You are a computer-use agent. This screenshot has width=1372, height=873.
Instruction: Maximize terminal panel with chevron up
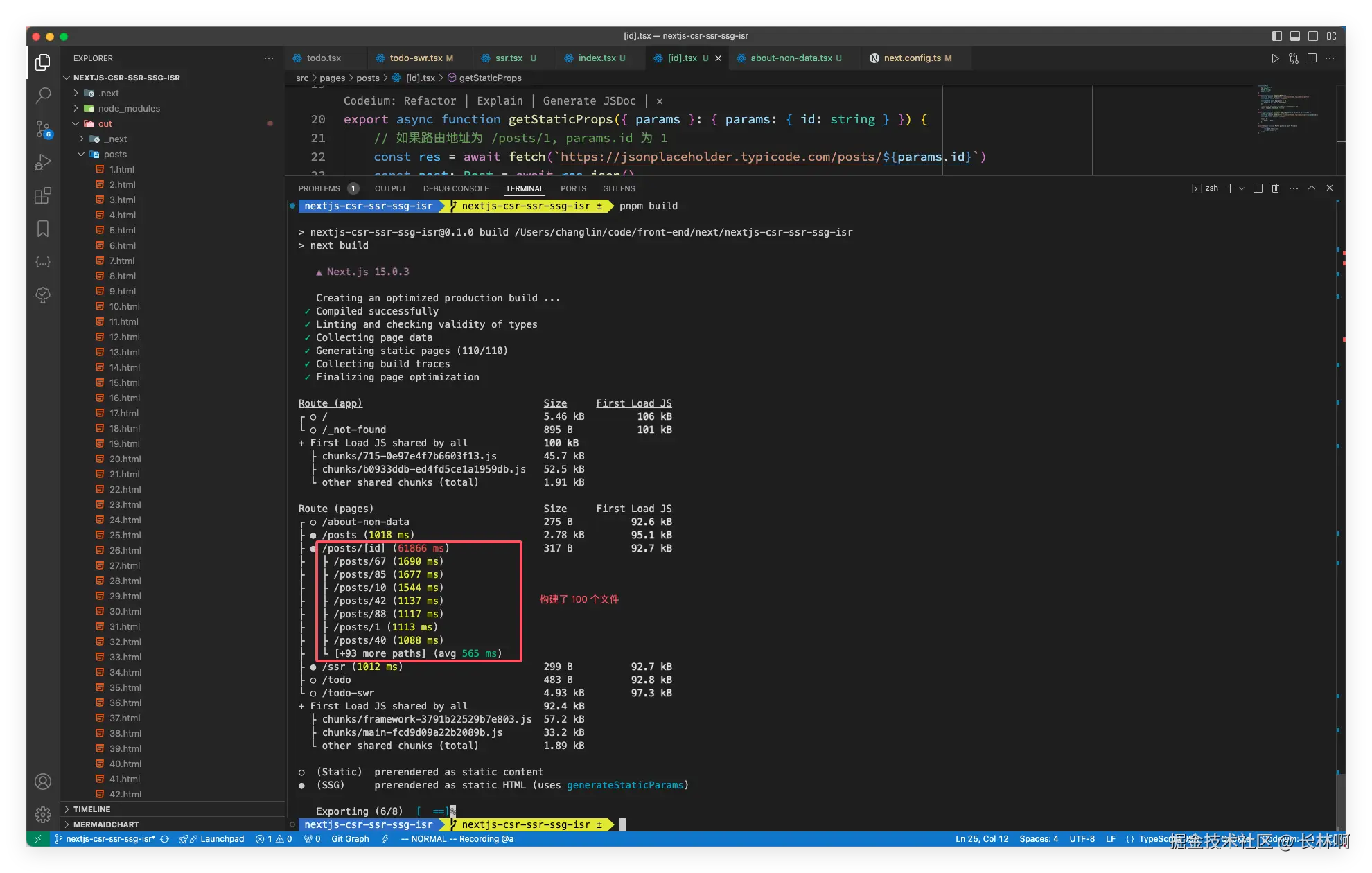[x=1312, y=188]
